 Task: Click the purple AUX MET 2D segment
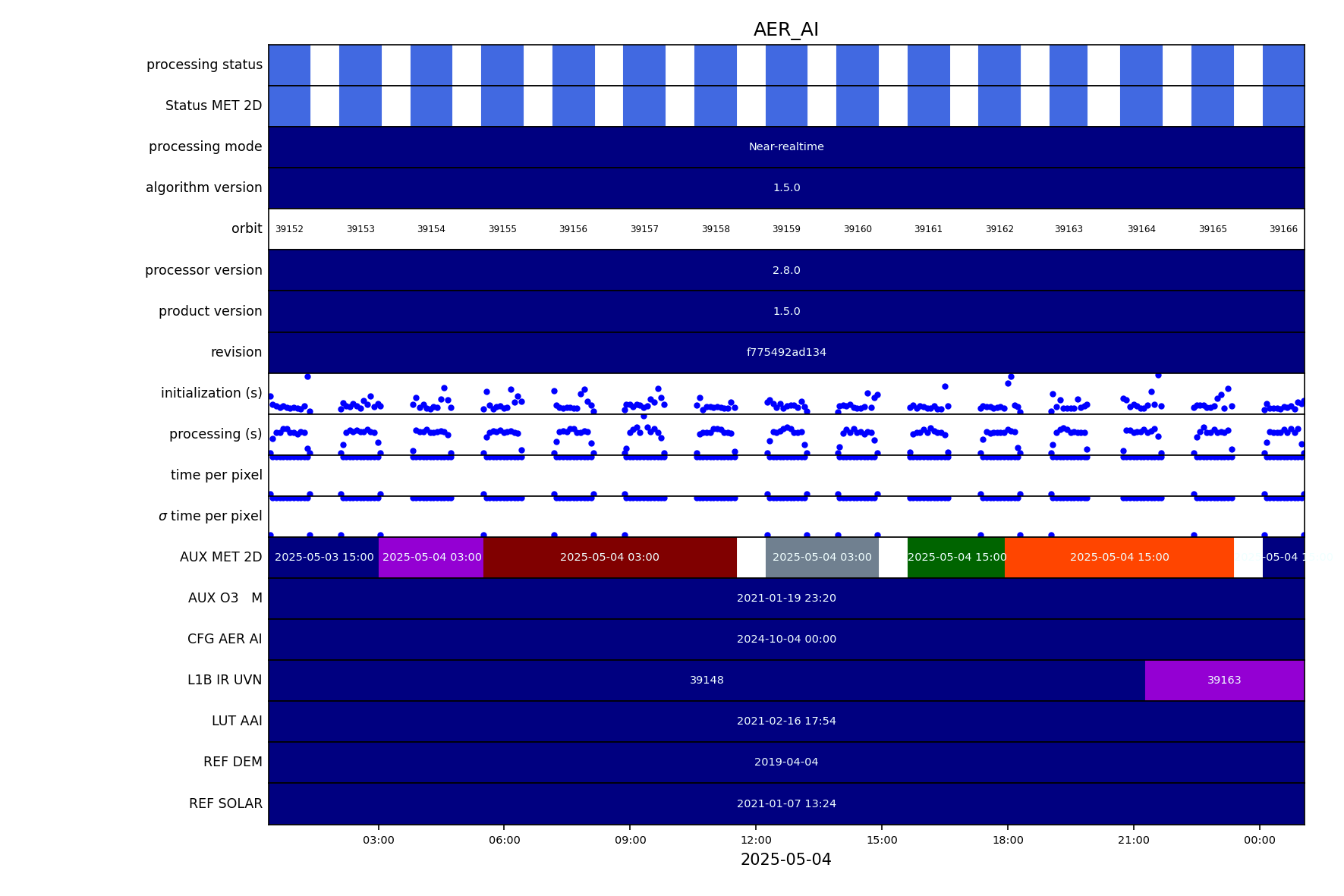coord(431,558)
